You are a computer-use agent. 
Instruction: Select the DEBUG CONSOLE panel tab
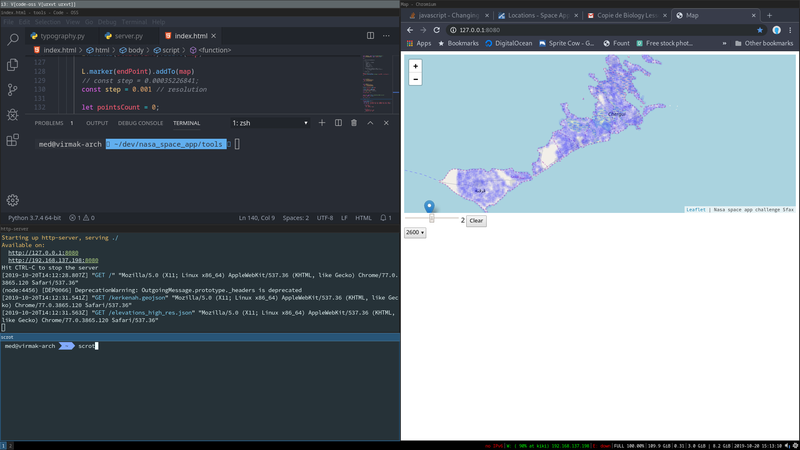140,123
